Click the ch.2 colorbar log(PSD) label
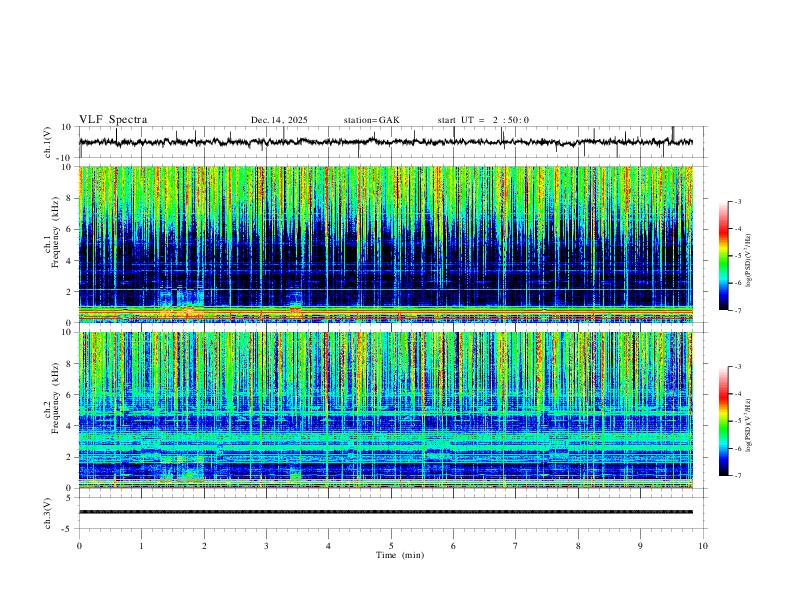Viewport: 792px width, 612px height. [749, 425]
